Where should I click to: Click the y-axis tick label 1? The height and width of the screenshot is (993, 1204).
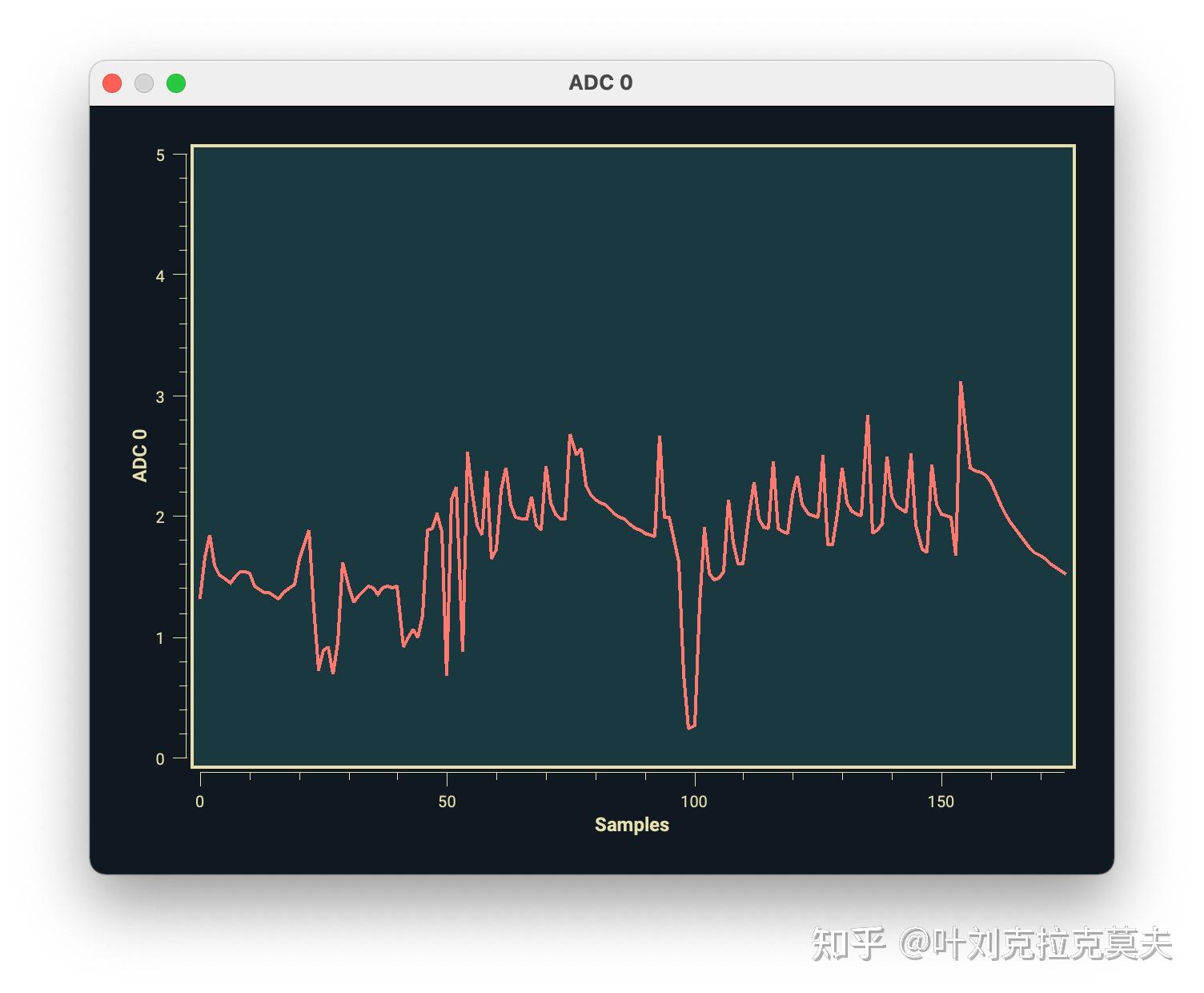tap(160, 638)
